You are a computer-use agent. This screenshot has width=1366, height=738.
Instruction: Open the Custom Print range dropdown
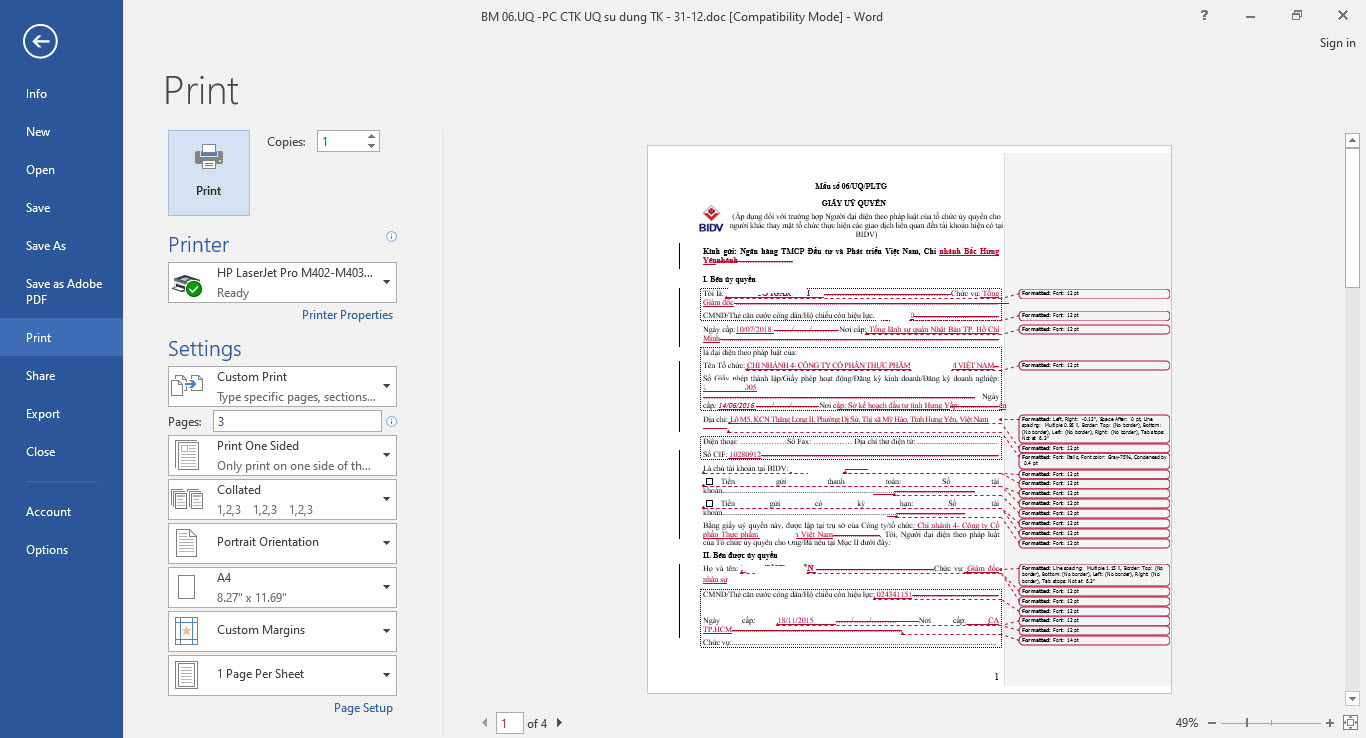(283, 386)
